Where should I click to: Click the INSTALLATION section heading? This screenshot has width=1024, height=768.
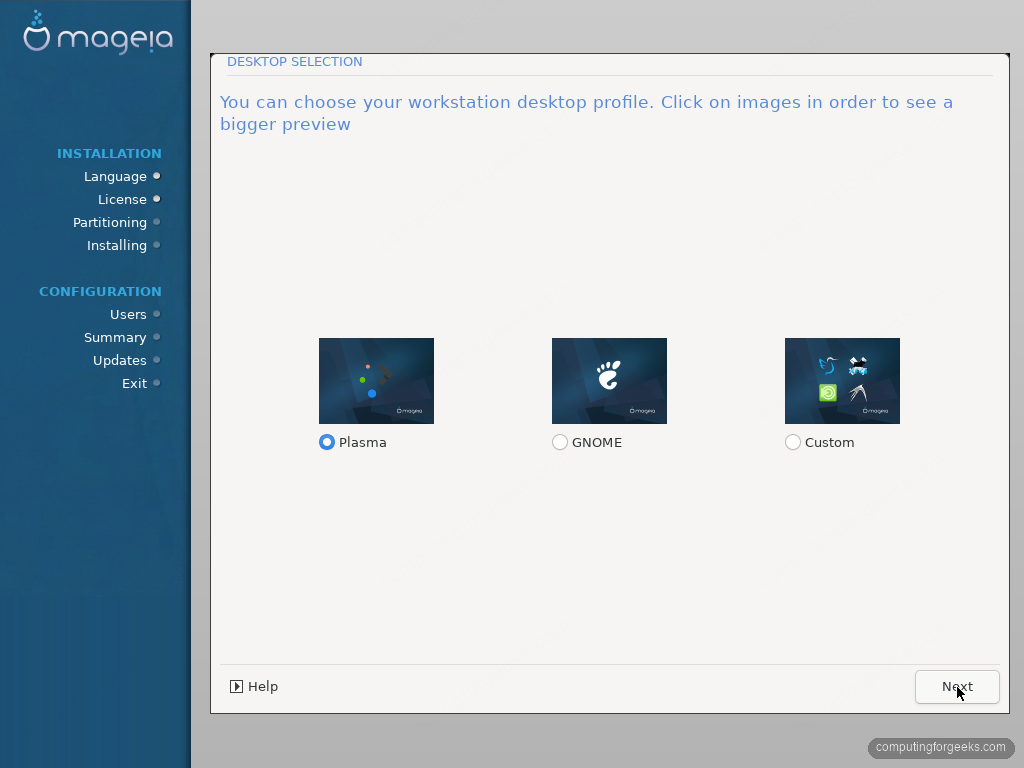pos(109,153)
